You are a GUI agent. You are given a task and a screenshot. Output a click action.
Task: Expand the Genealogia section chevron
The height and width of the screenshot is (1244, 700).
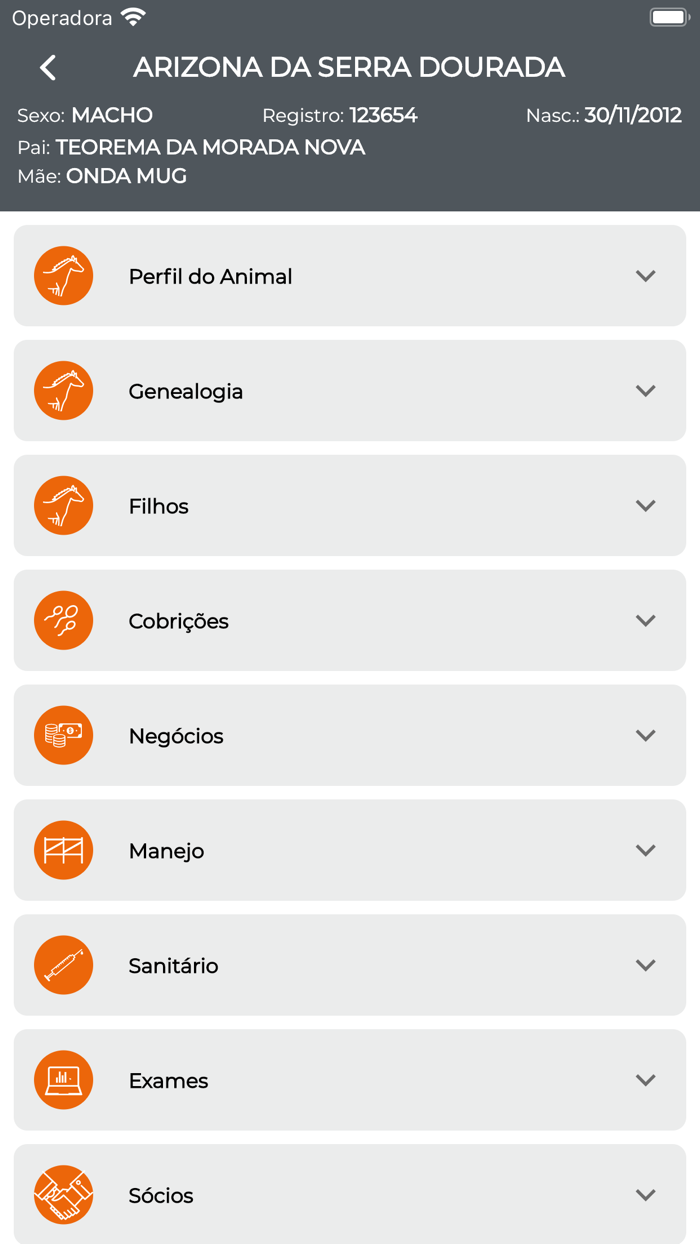647,390
